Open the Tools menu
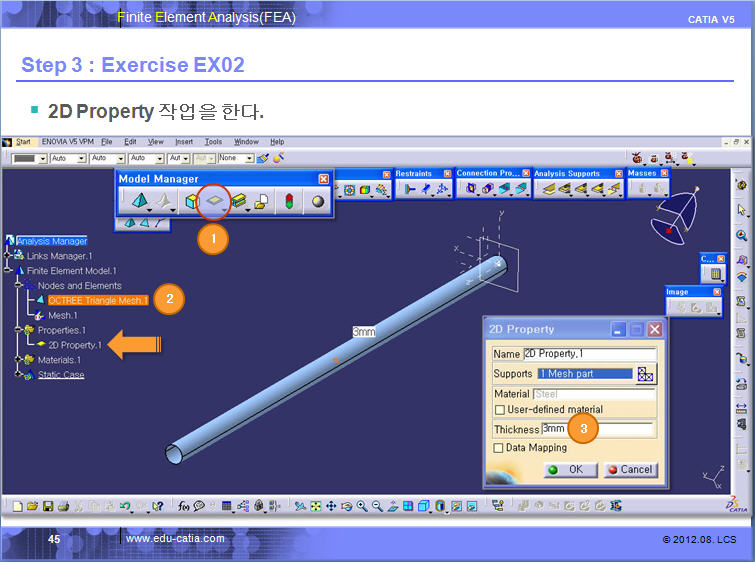 pos(214,142)
